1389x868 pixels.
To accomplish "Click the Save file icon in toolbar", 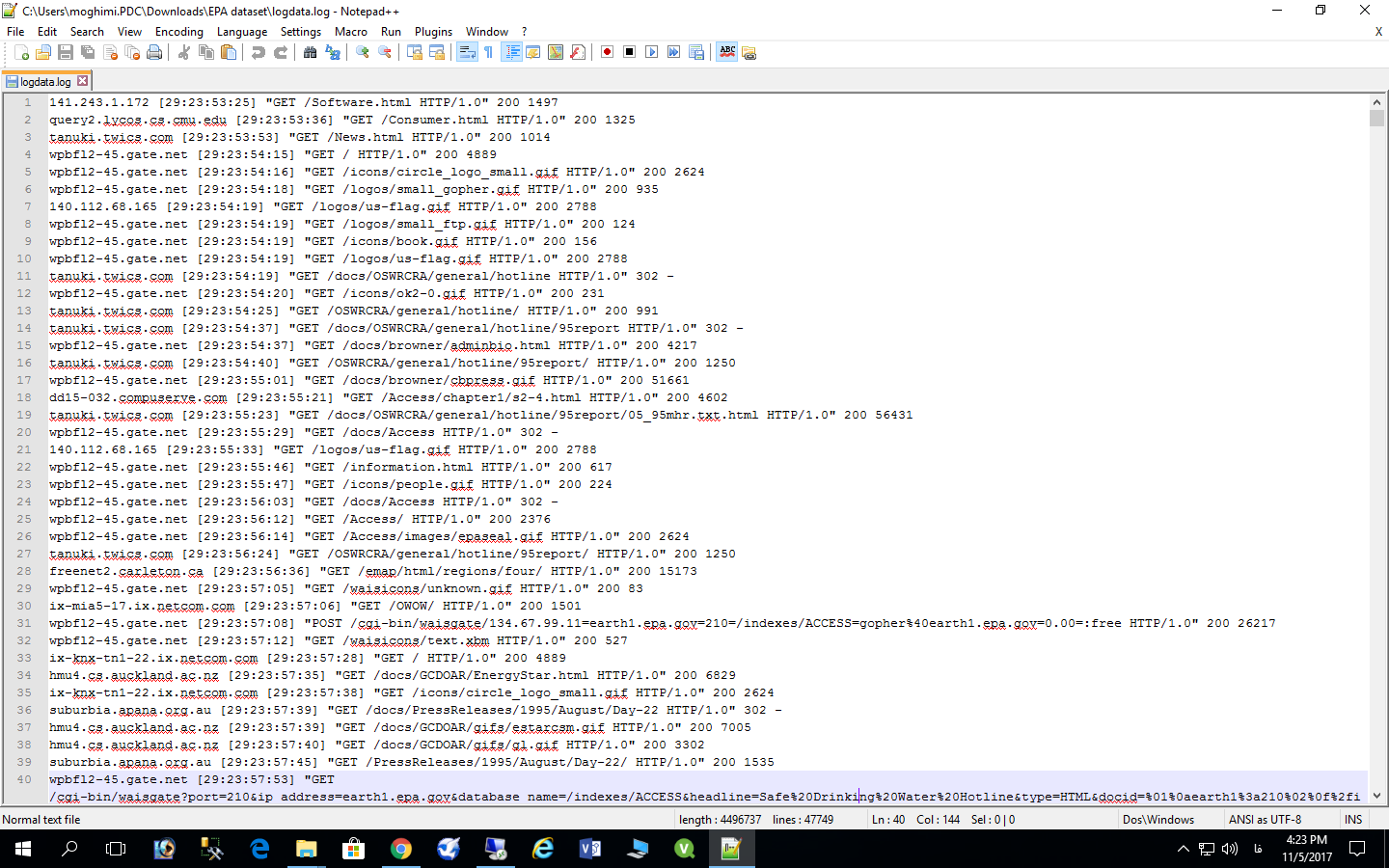I will (x=66, y=52).
